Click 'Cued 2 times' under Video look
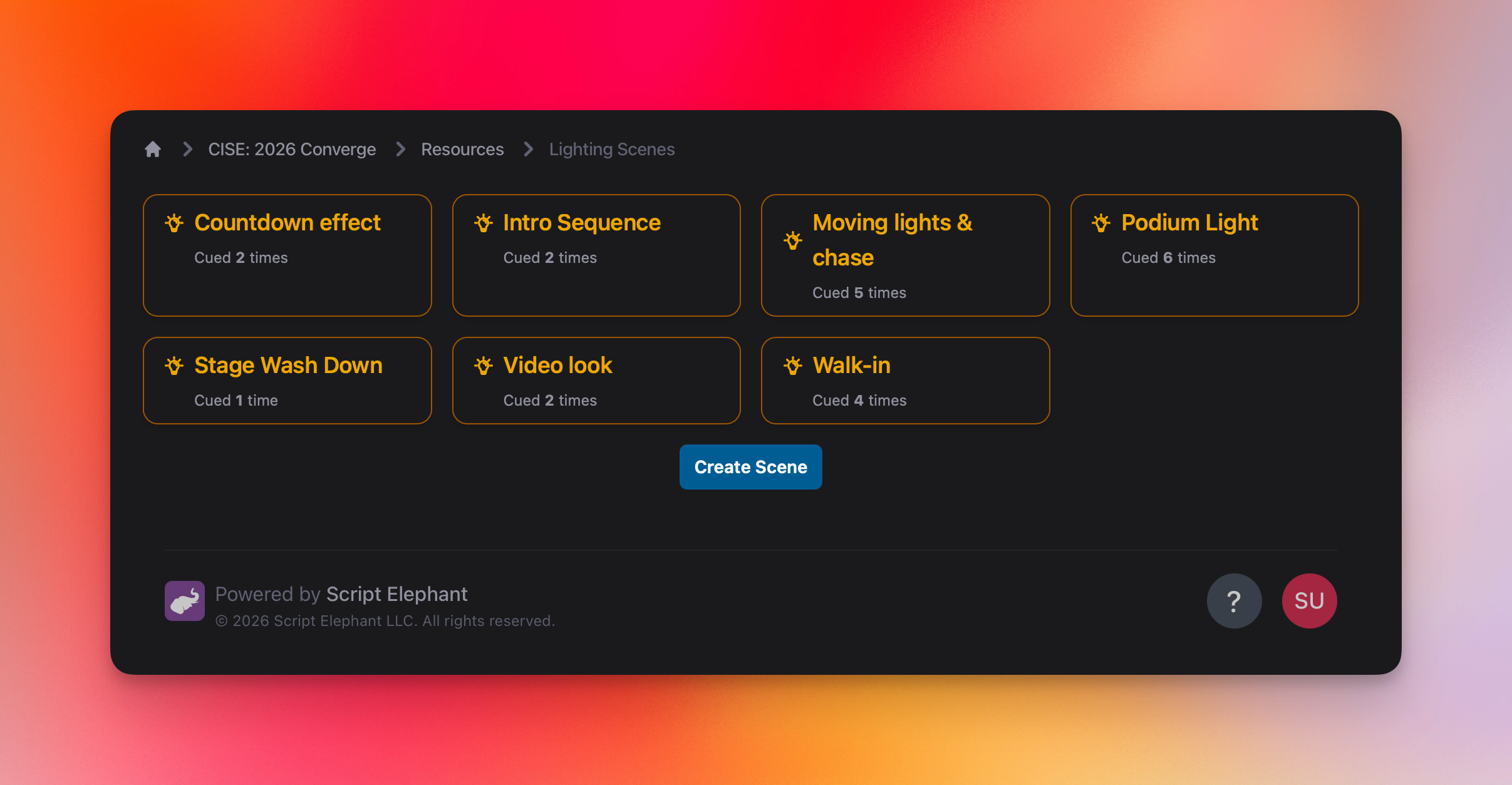 pos(550,401)
